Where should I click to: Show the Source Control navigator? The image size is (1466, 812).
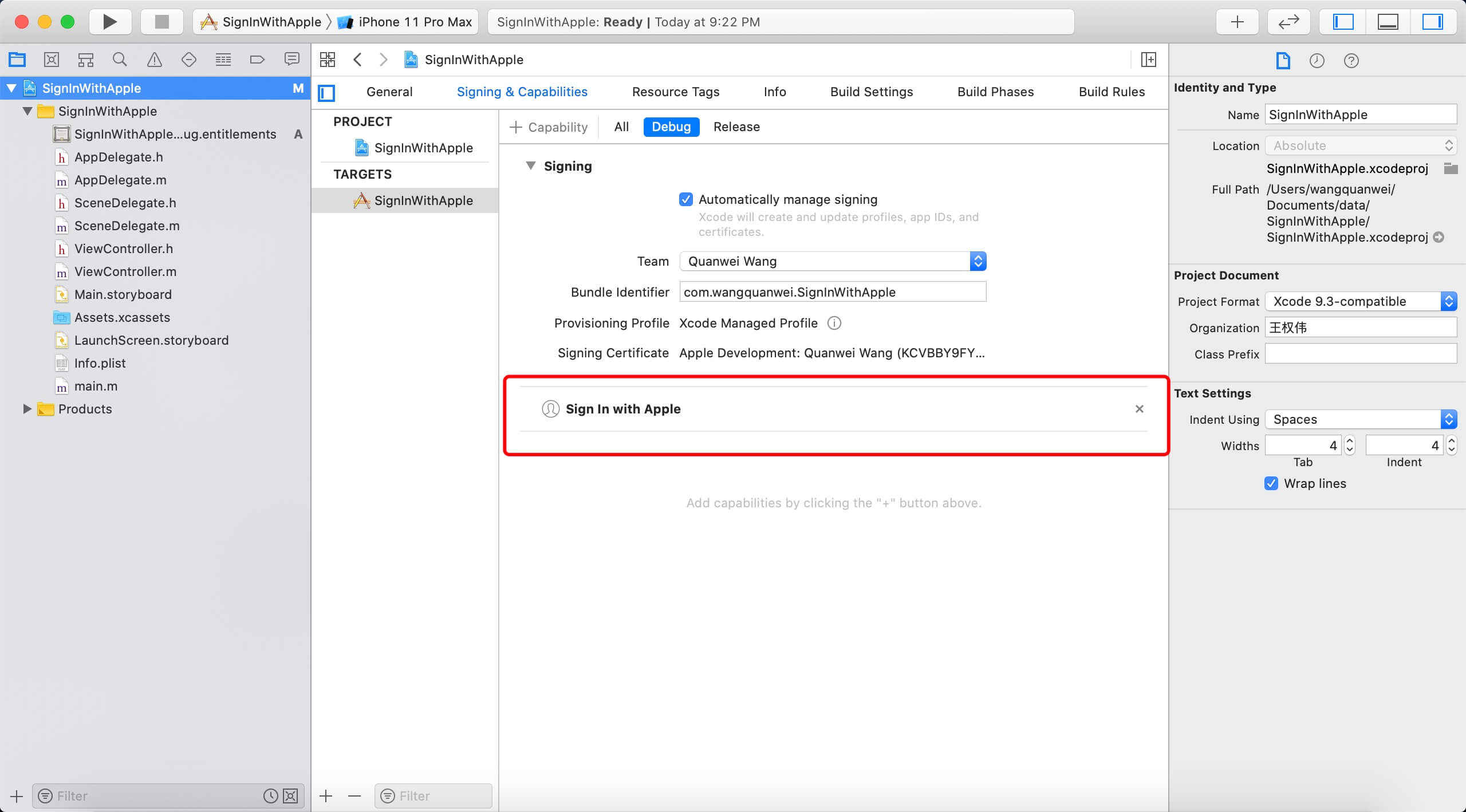[52, 59]
